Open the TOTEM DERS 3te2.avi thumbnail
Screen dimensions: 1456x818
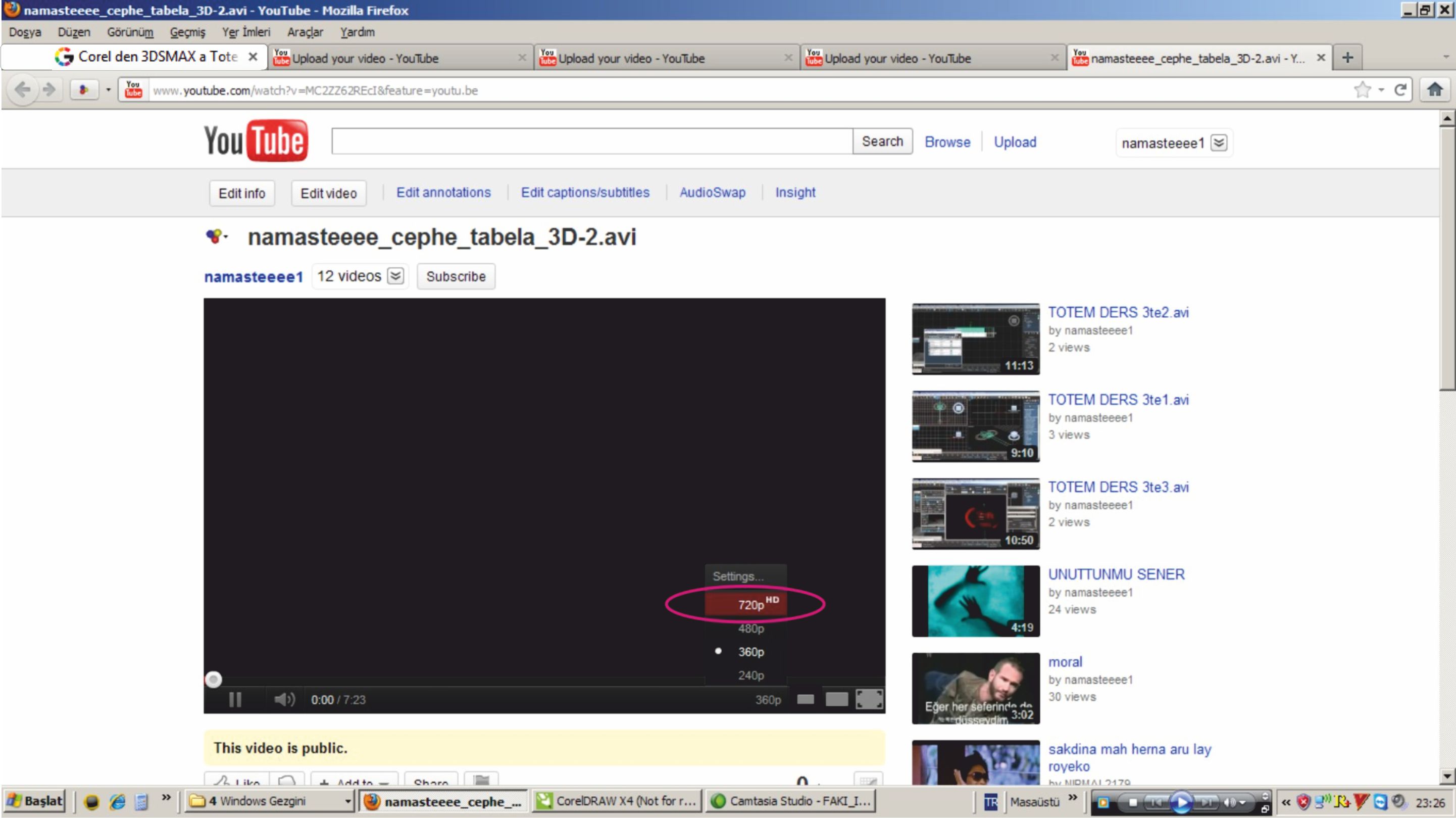coord(976,339)
